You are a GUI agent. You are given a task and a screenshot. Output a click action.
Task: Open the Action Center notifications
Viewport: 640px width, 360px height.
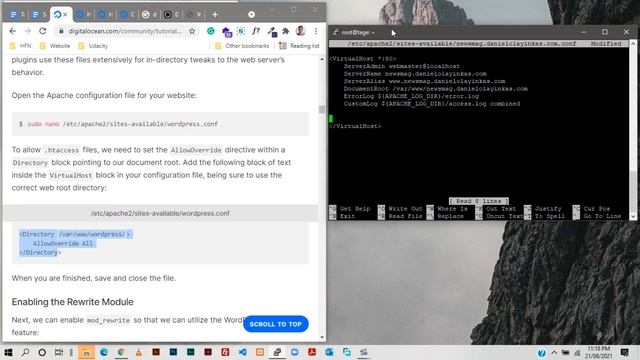click(624, 353)
